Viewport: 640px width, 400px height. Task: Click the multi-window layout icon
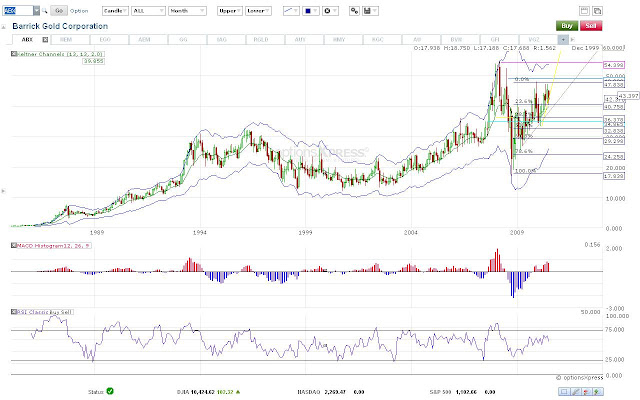598,11
